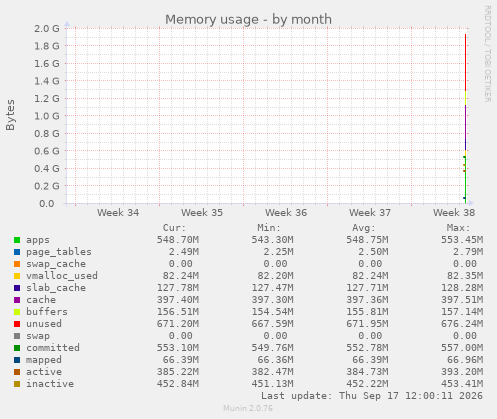This screenshot has width=497, height=419.
Task: Click the 'swap' legend label
Action: tap(38, 336)
